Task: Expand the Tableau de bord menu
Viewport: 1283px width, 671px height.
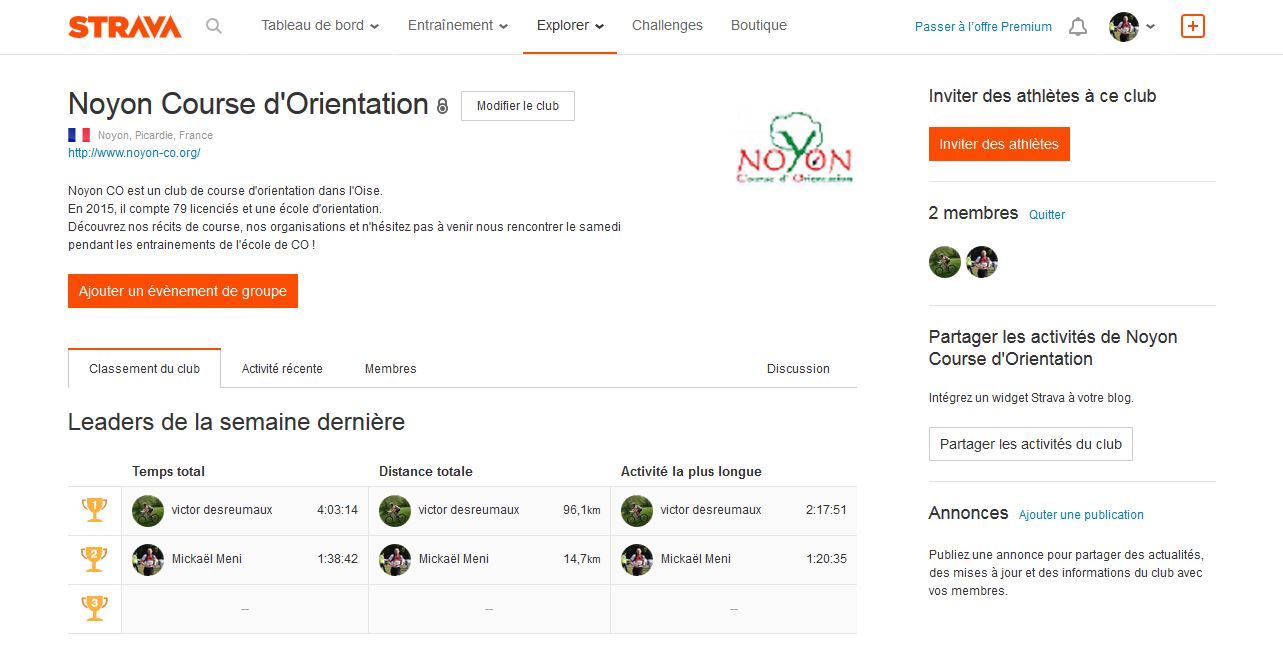Action: 320,26
